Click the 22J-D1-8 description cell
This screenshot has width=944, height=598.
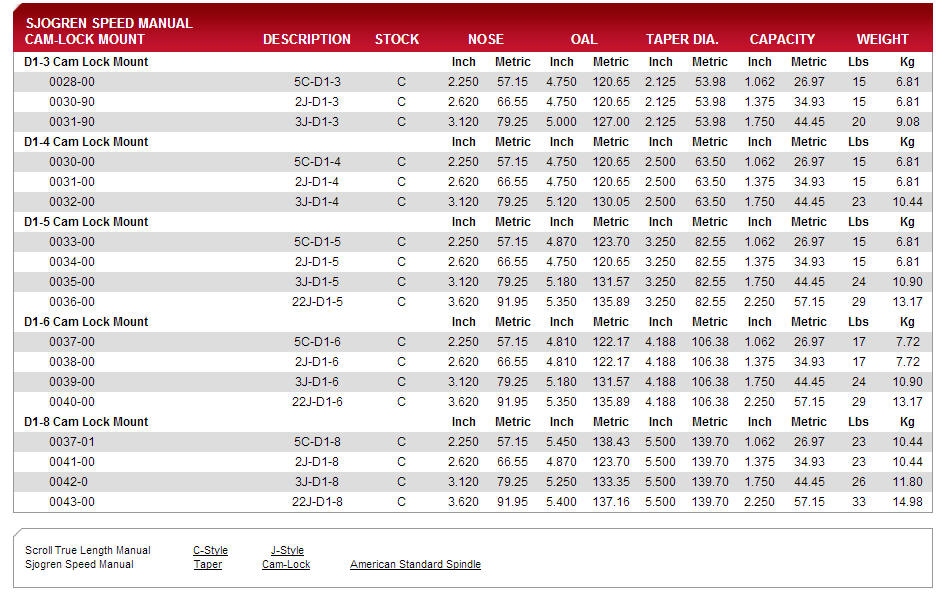317,502
